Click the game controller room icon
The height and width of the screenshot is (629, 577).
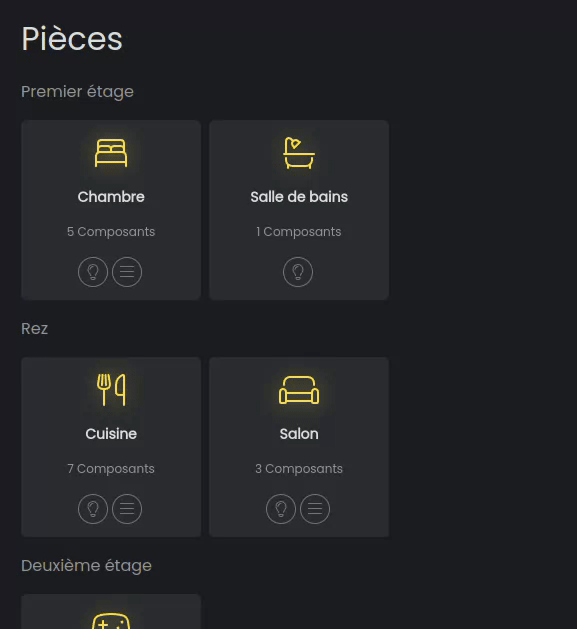point(111,621)
